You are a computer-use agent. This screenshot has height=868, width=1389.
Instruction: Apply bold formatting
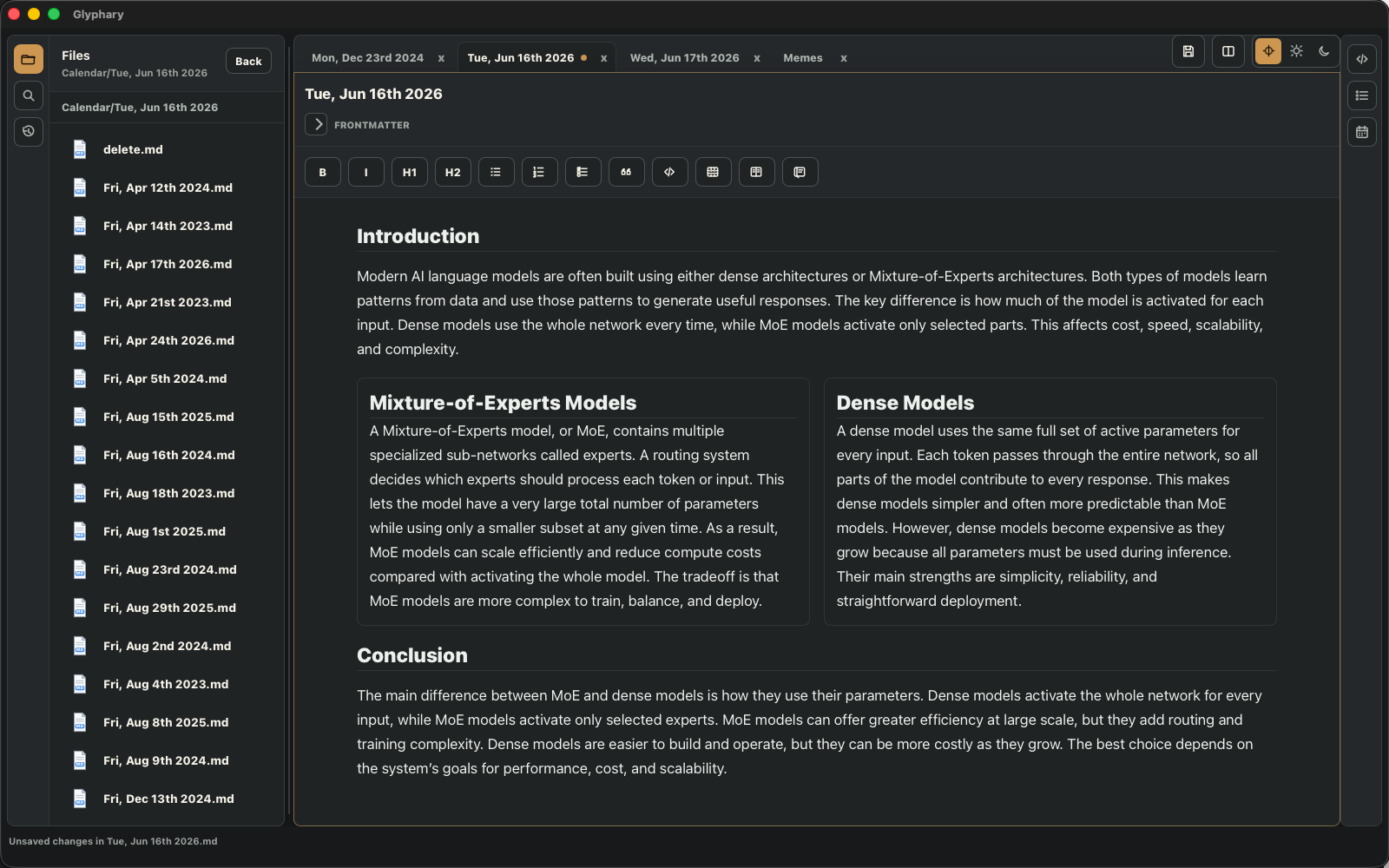pyautogui.click(x=323, y=172)
